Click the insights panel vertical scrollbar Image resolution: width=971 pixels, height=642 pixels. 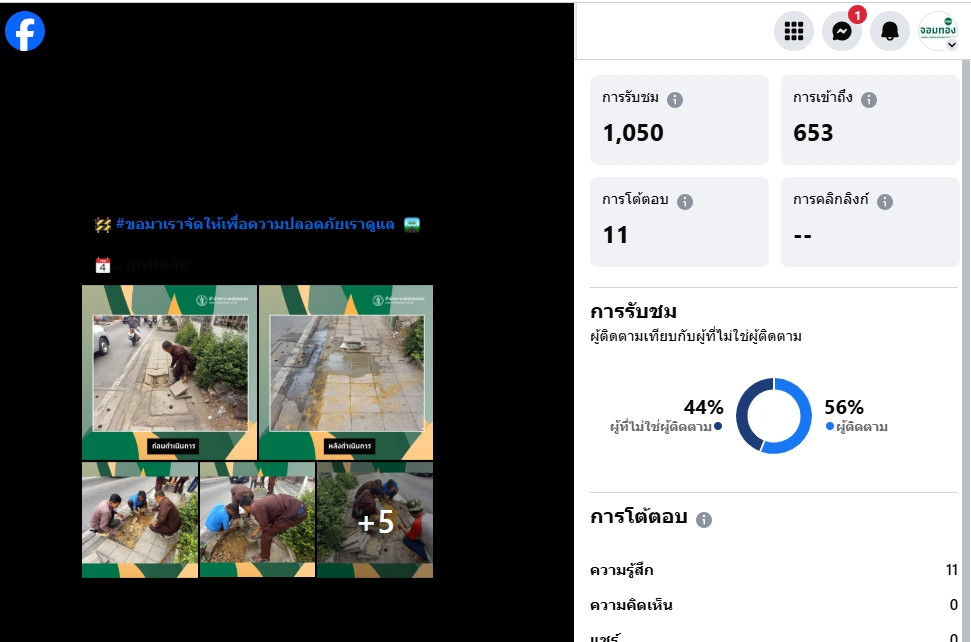point(965,350)
